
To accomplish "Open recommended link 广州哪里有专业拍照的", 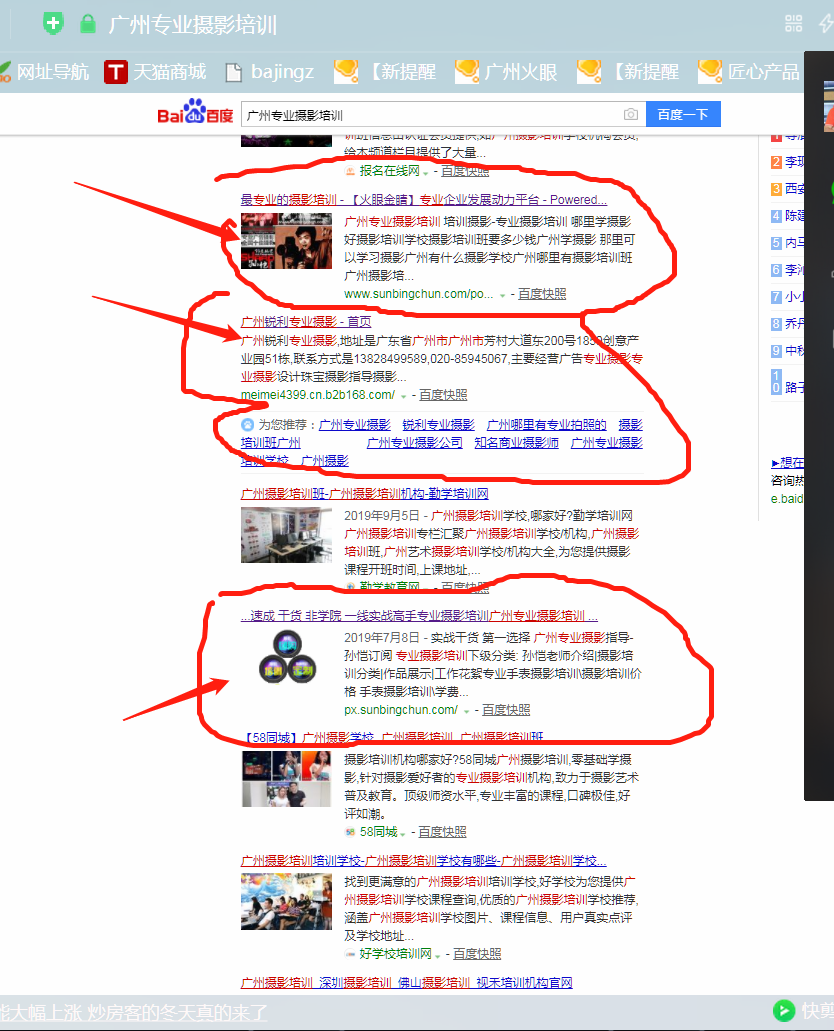I will tap(547, 425).
